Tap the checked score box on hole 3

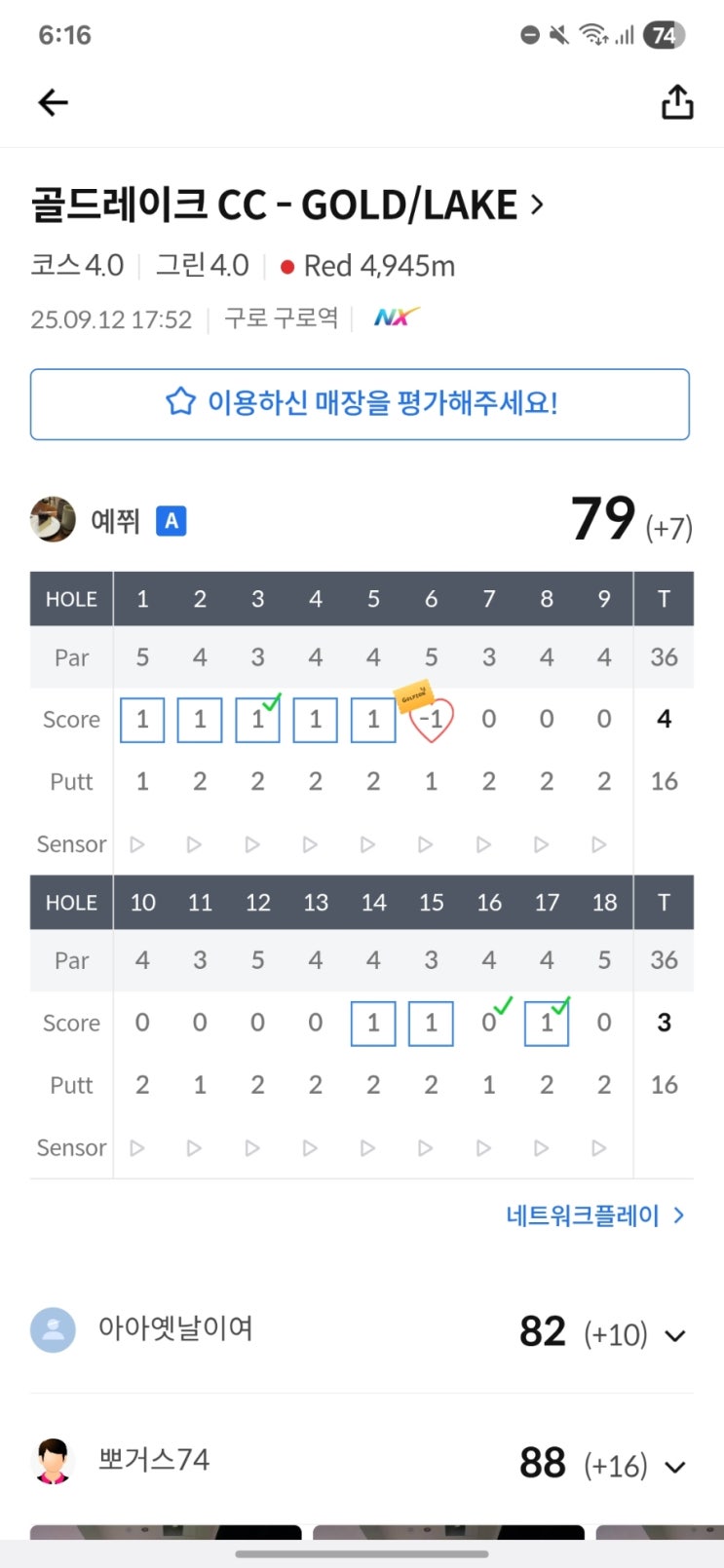pyautogui.click(x=257, y=720)
